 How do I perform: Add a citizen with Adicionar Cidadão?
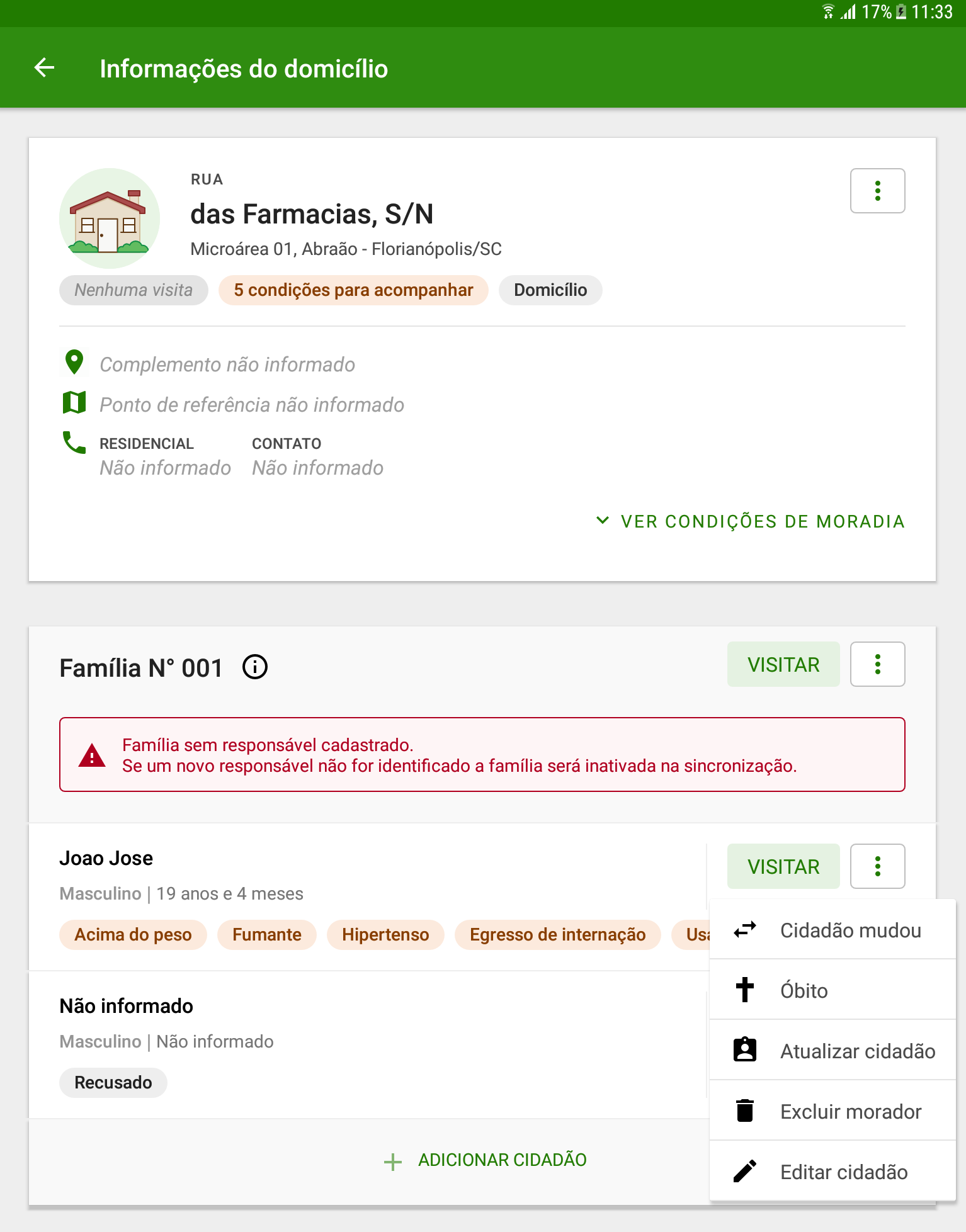click(x=485, y=1160)
